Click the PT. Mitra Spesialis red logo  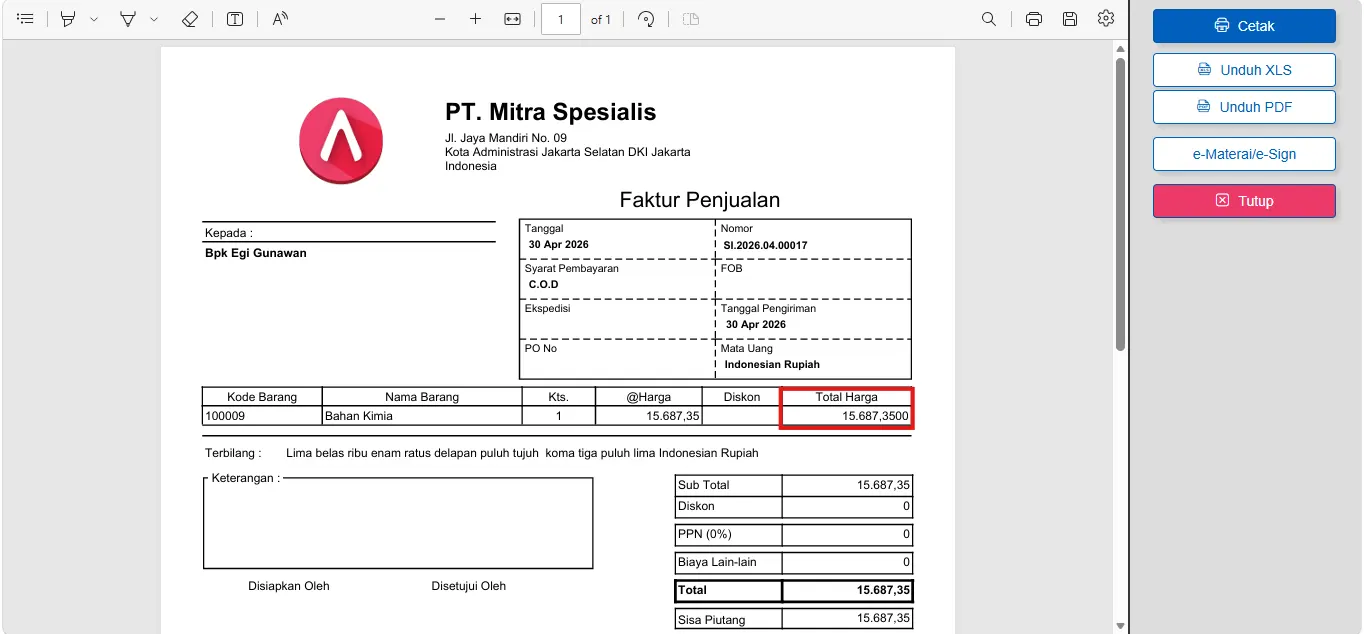pyautogui.click(x=341, y=140)
